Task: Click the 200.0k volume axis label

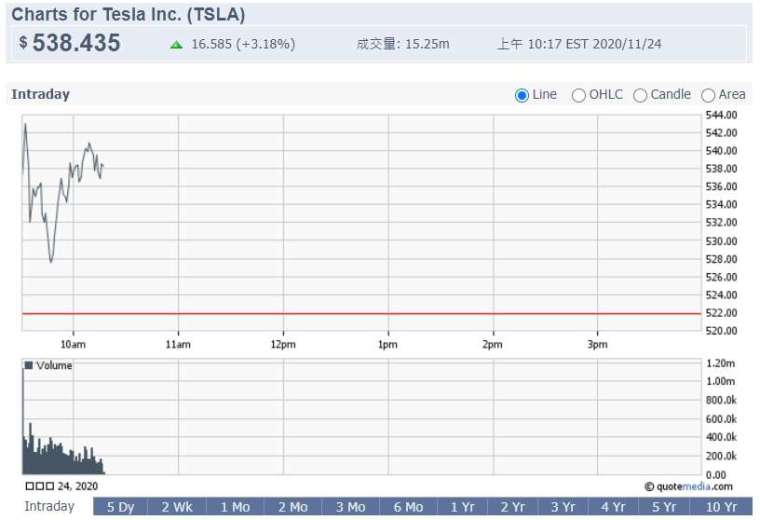Action: pos(721,456)
